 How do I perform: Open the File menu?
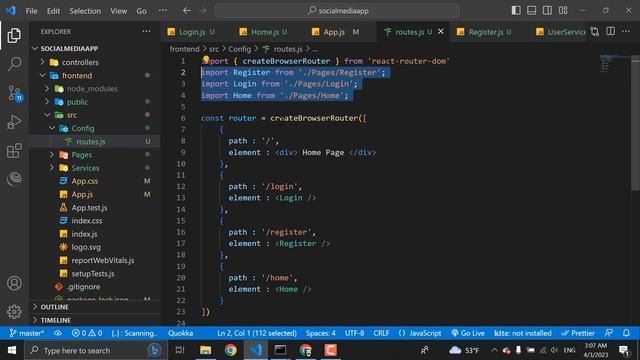pyautogui.click(x=31, y=11)
